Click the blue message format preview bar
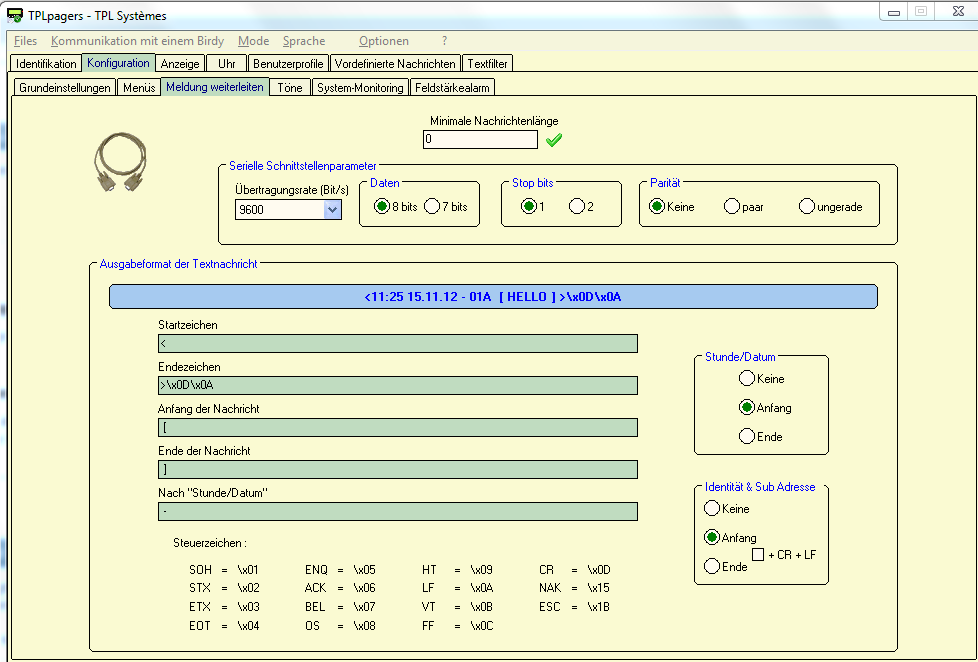This screenshot has width=978, height=662. click(x=493, y=297)
